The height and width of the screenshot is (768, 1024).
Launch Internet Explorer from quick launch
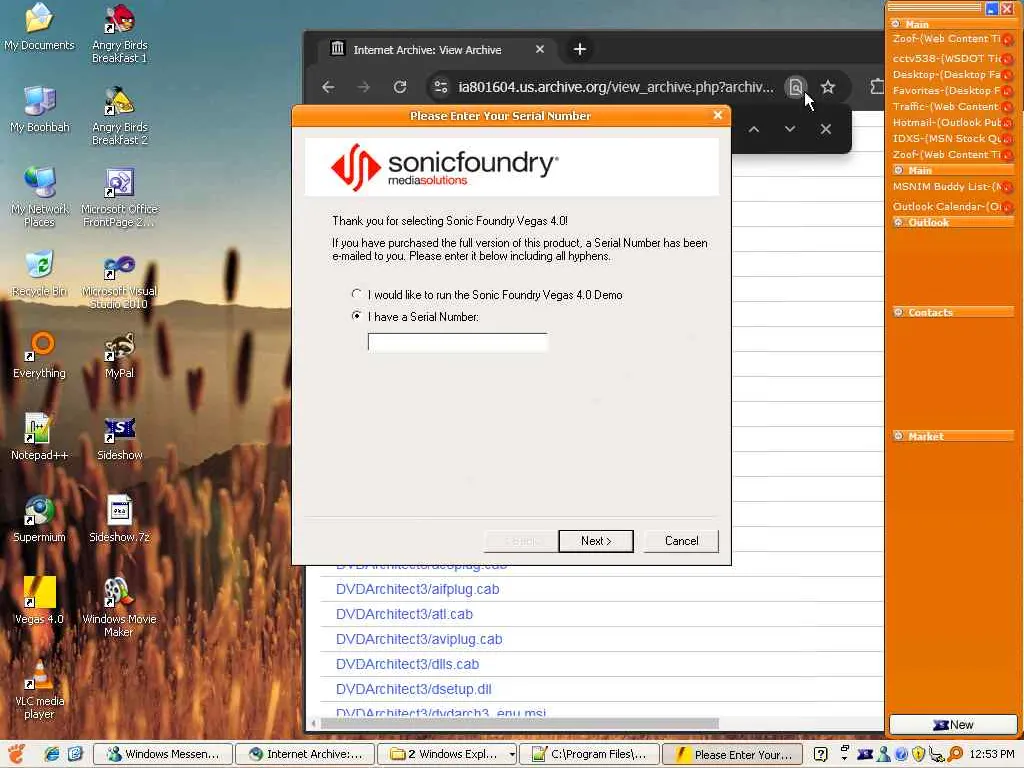pyautogui.click(x=52, y=754)
